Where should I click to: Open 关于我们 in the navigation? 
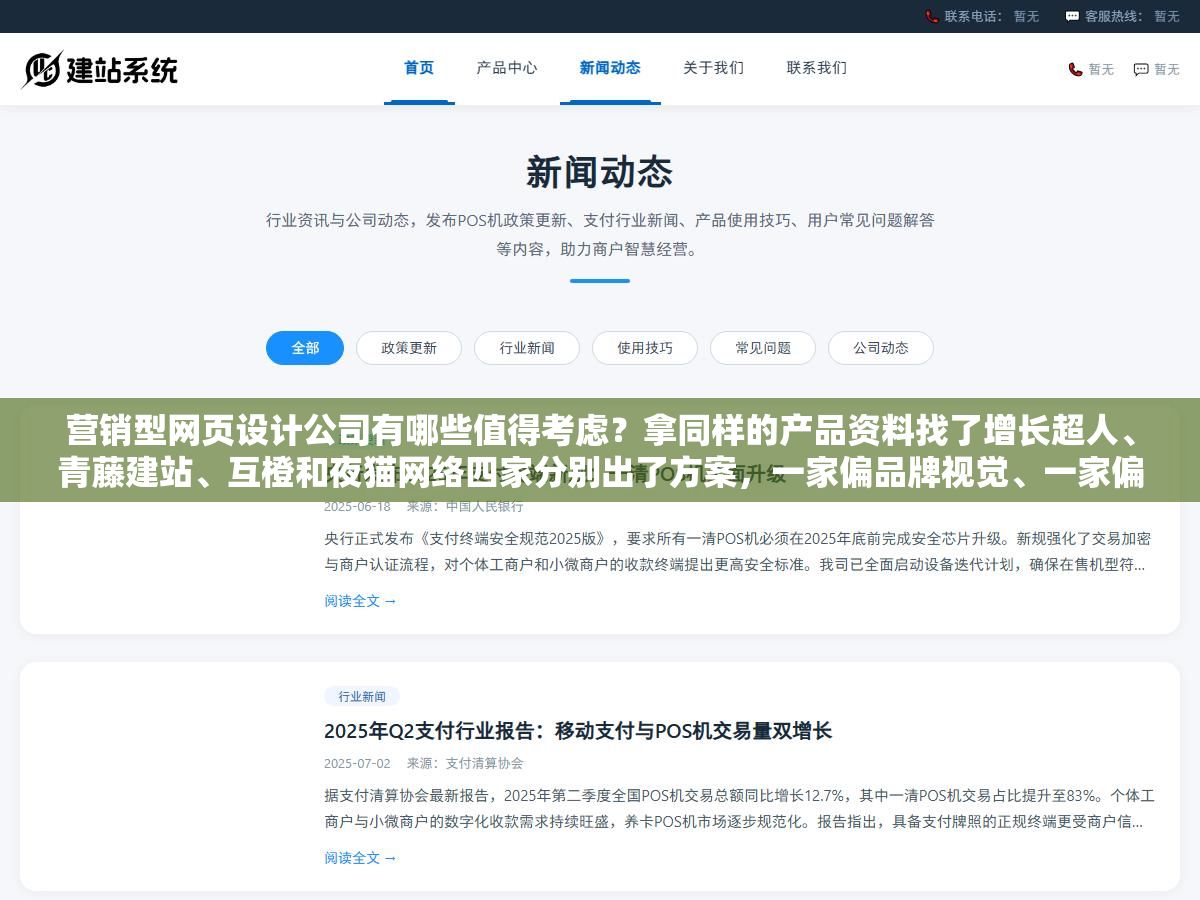pos(713,68)
